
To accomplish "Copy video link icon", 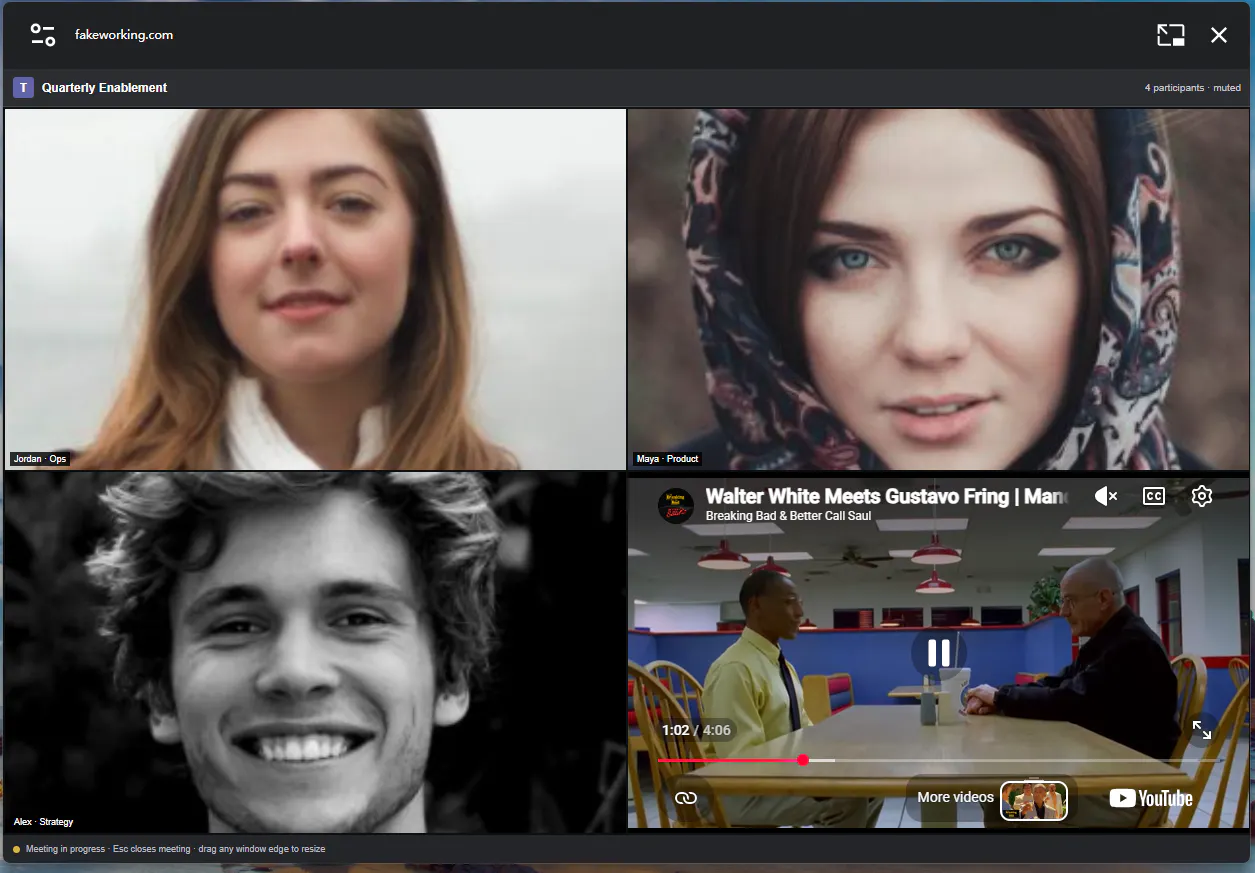I will point(685,798).
